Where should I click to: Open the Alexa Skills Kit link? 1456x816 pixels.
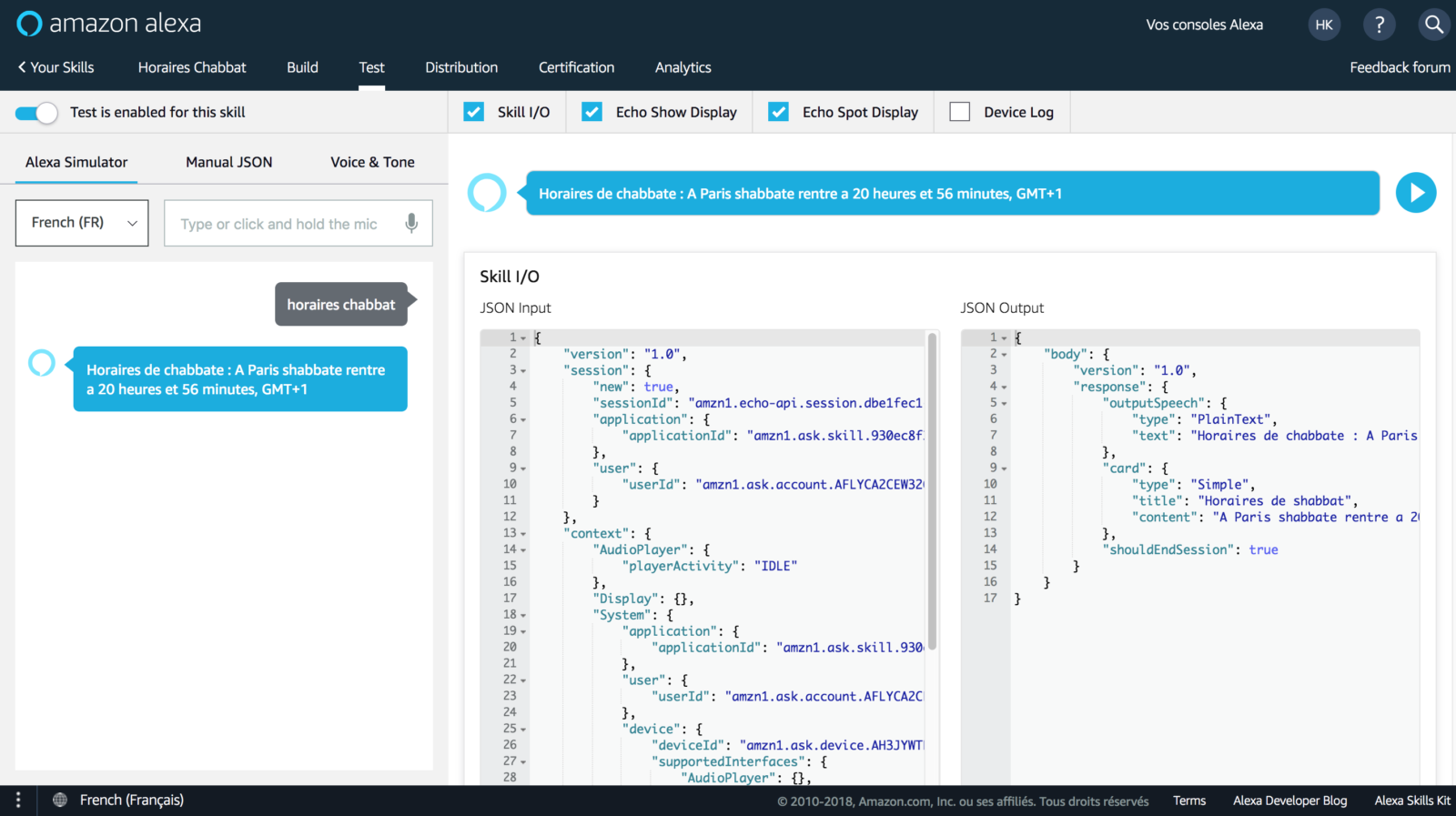click(x=1412, y=801)
